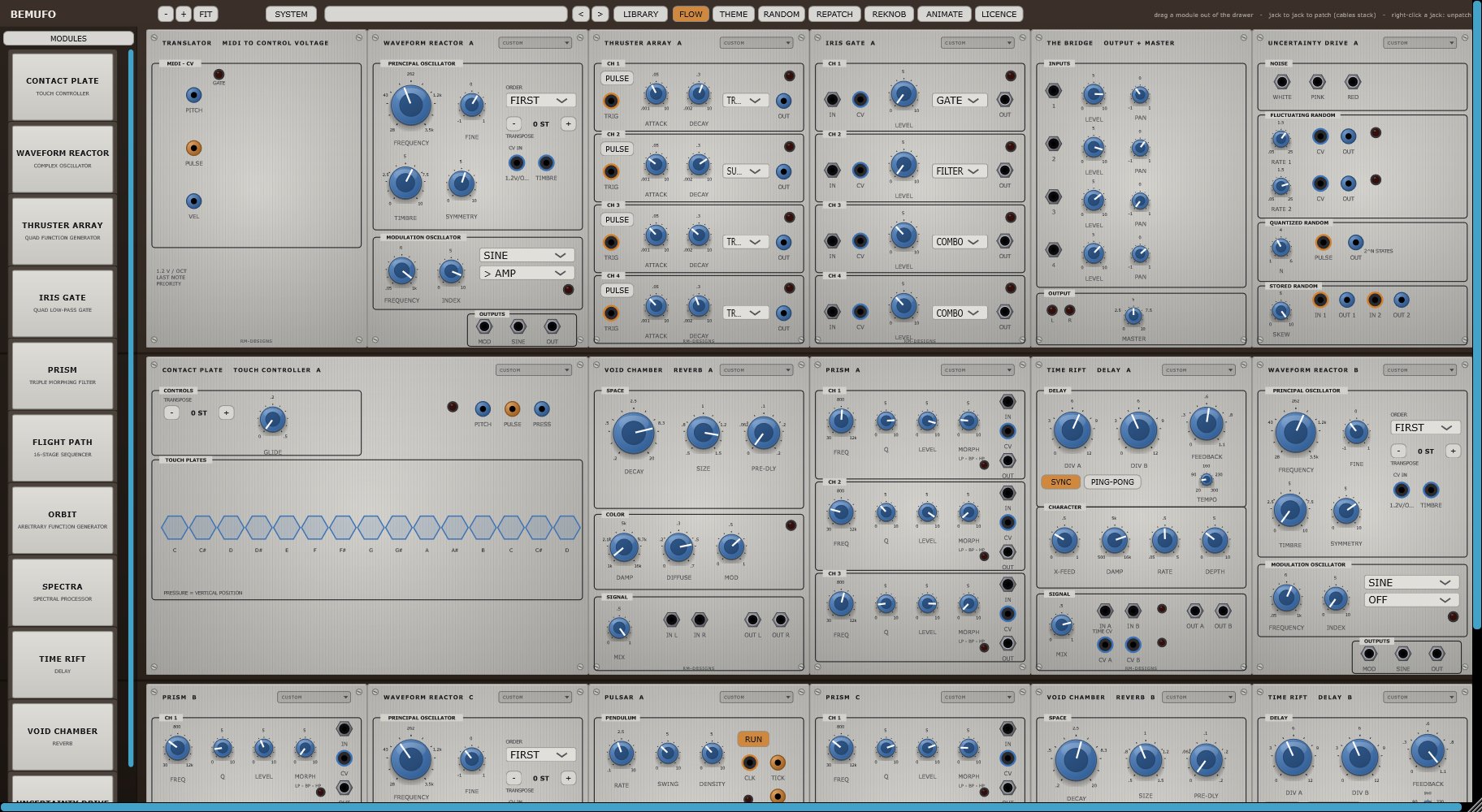This screenshot has width=1482, height=812.
Task: Click Thruster Array CH 1 OUT jack
Action: tap(783, 101)
